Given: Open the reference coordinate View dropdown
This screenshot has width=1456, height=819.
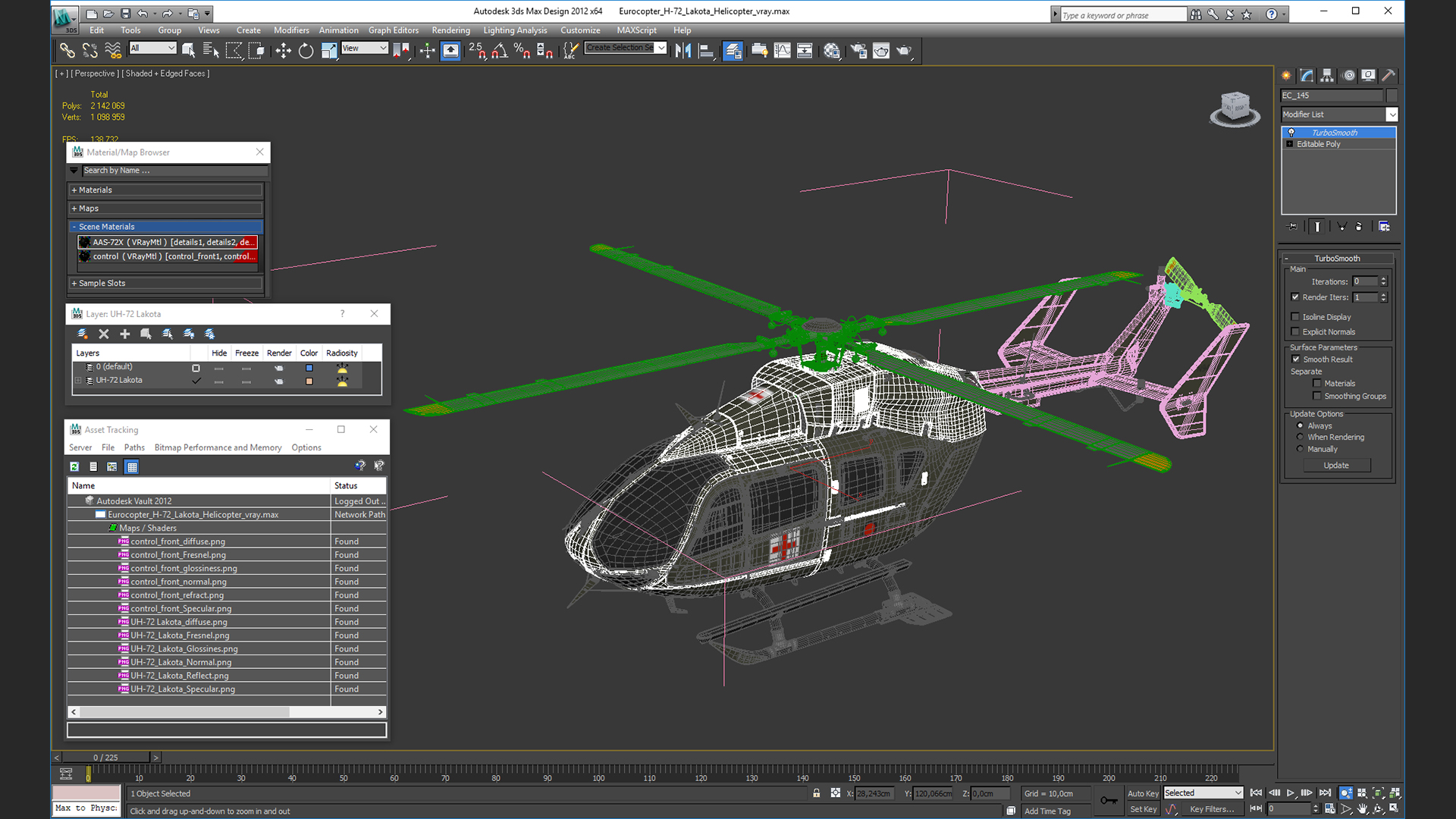Looking at the screenshot, I should tap(365, 48).
